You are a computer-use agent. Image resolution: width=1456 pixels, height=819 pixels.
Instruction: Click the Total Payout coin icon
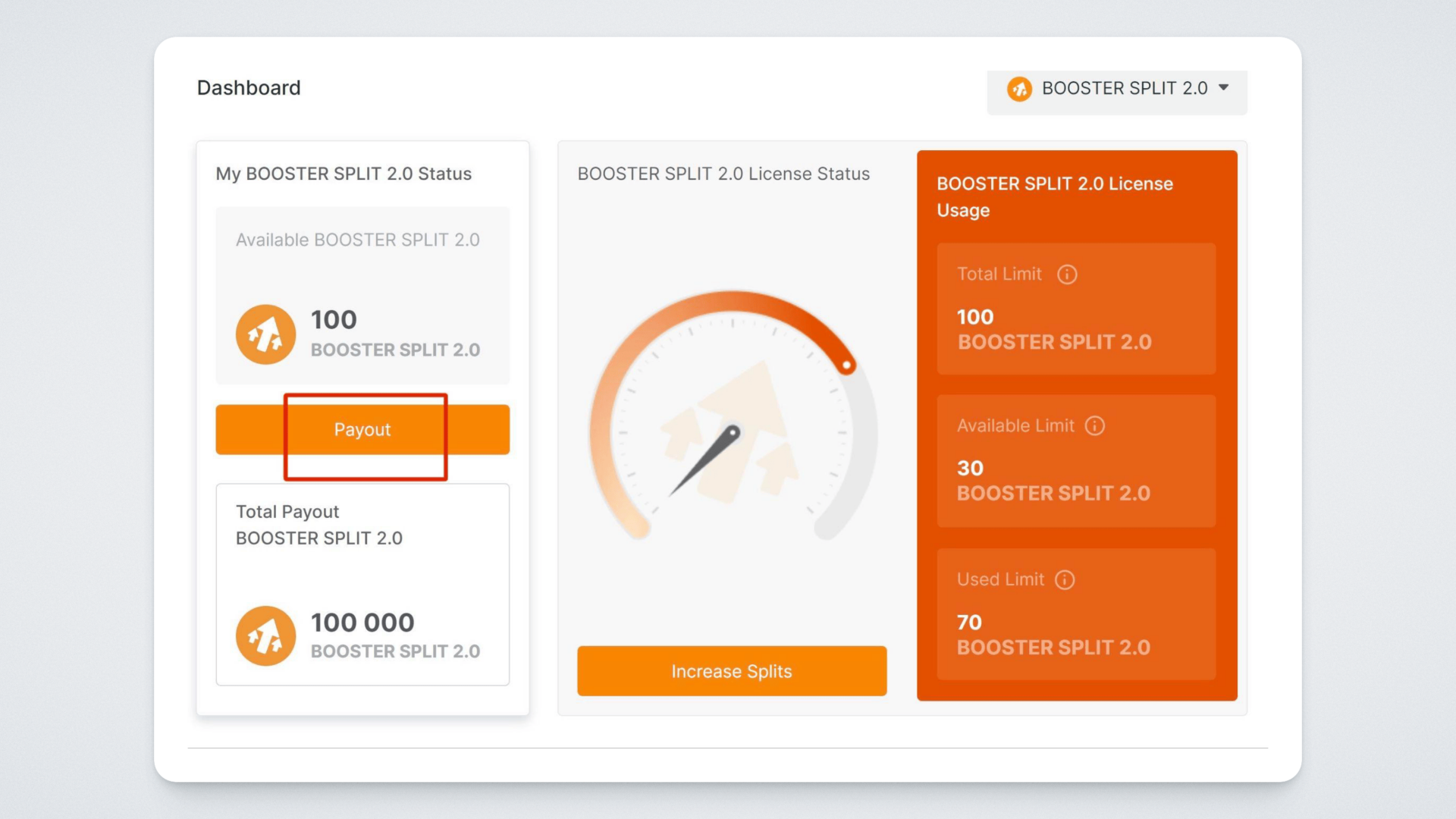265,635
